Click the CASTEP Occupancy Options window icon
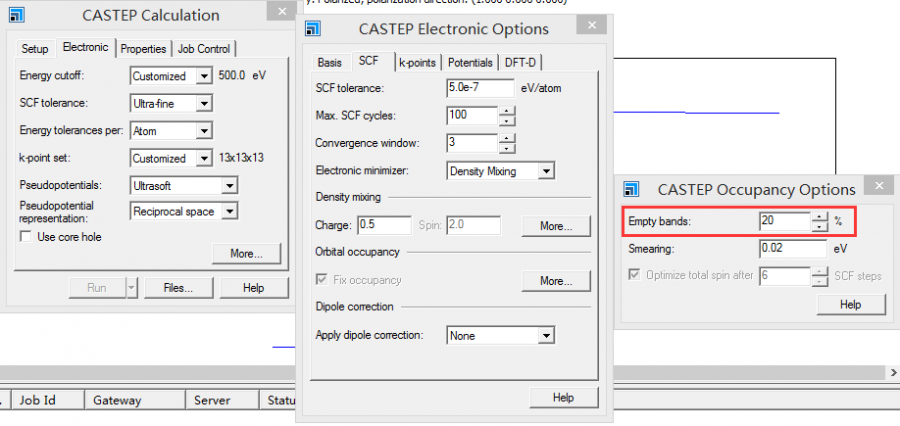 click(632, 189)
